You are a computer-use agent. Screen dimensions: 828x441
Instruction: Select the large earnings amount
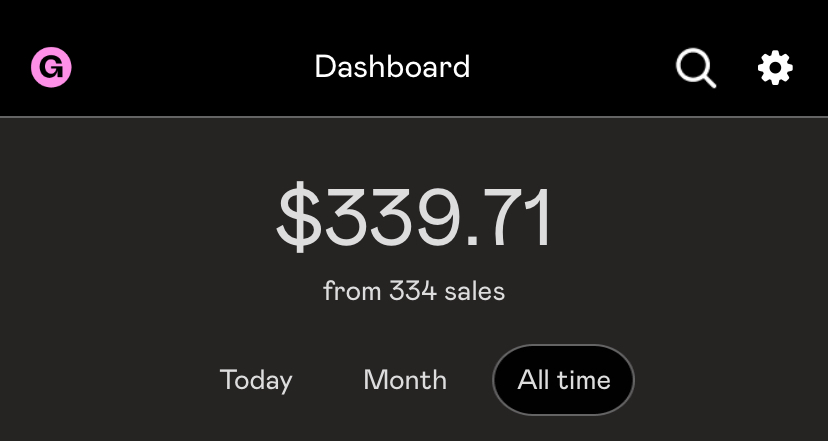click(414, 219)
